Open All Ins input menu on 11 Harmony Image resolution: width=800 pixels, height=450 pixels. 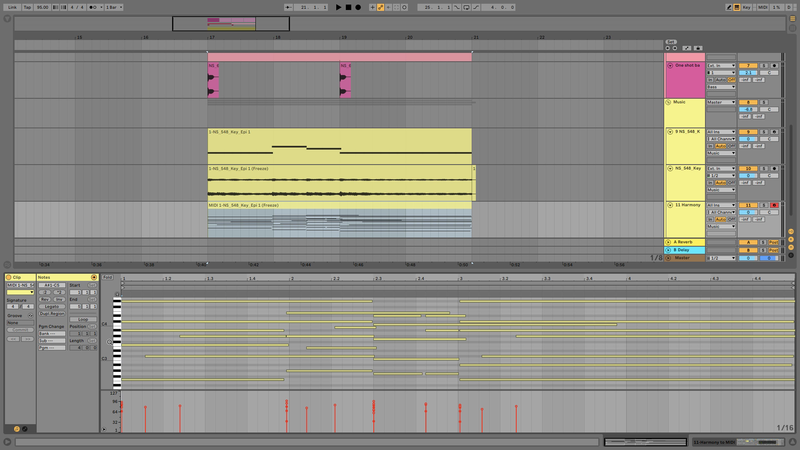pyautogui.click(x=721, y=205)
